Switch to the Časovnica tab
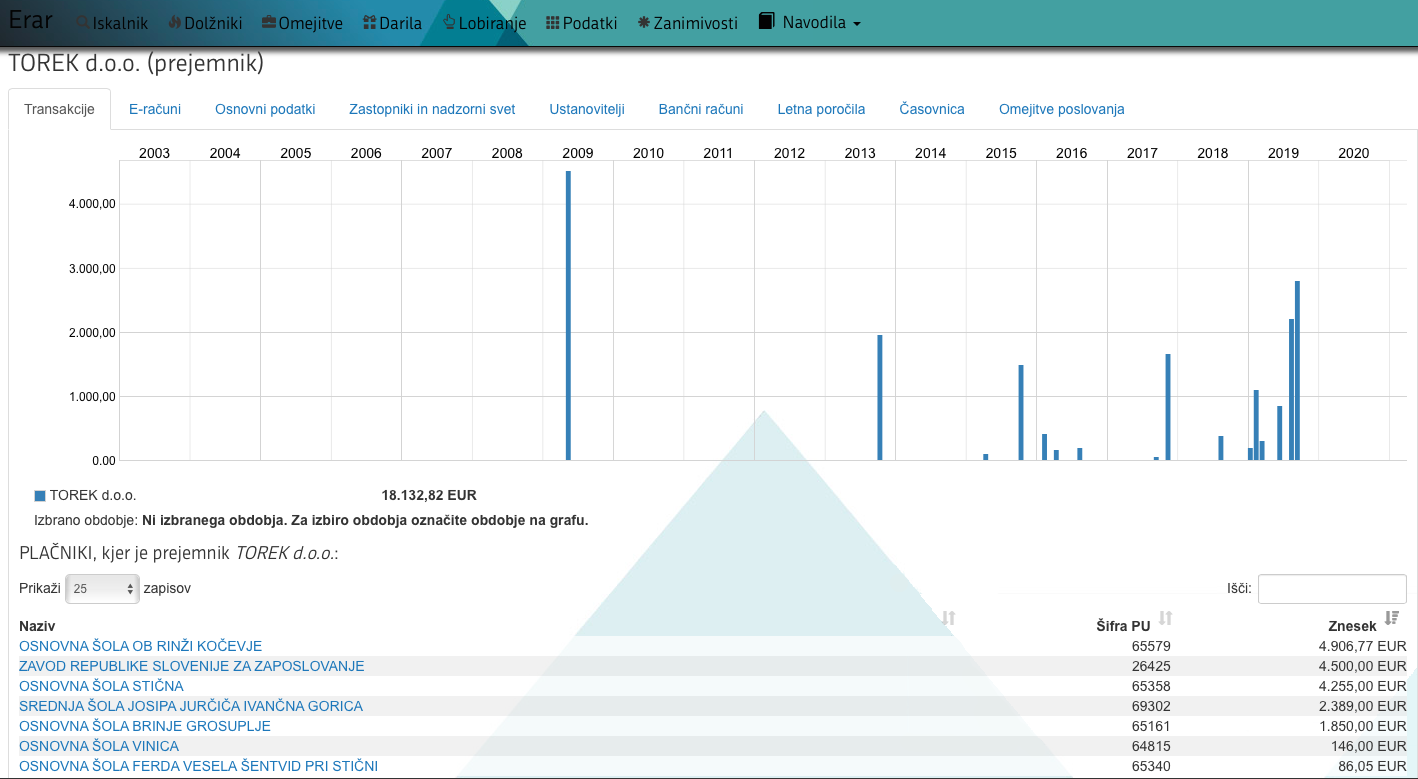The image size is (1418, 779). (x=932, y=110)
